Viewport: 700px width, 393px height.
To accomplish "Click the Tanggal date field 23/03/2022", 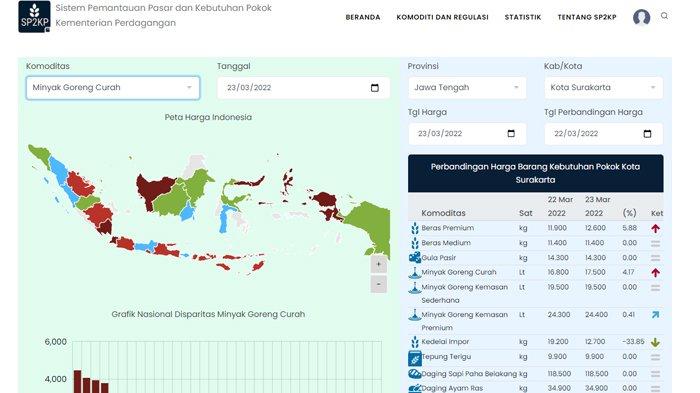I will click(x=304, y=88).
